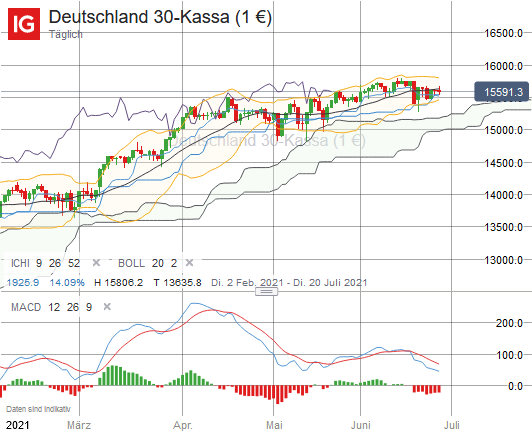Click the 13000.0 price axis label

[x=504, y=260]
